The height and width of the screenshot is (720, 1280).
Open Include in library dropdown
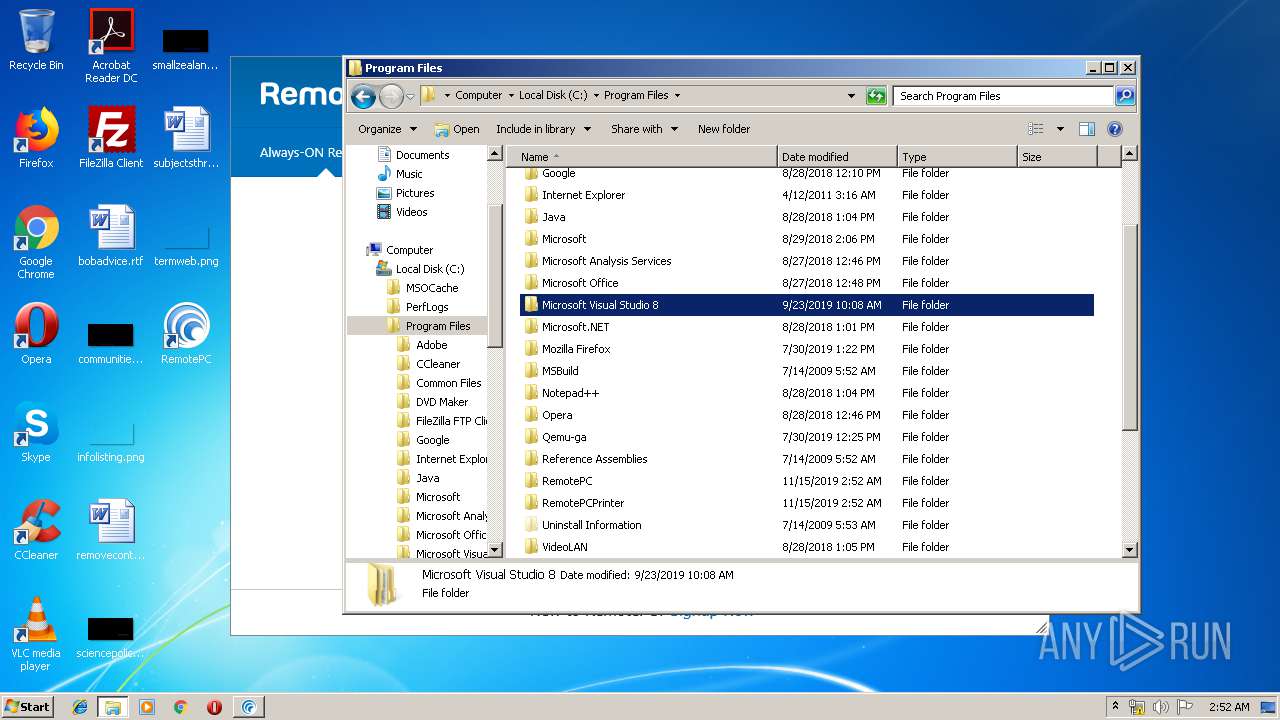point(543,129)
